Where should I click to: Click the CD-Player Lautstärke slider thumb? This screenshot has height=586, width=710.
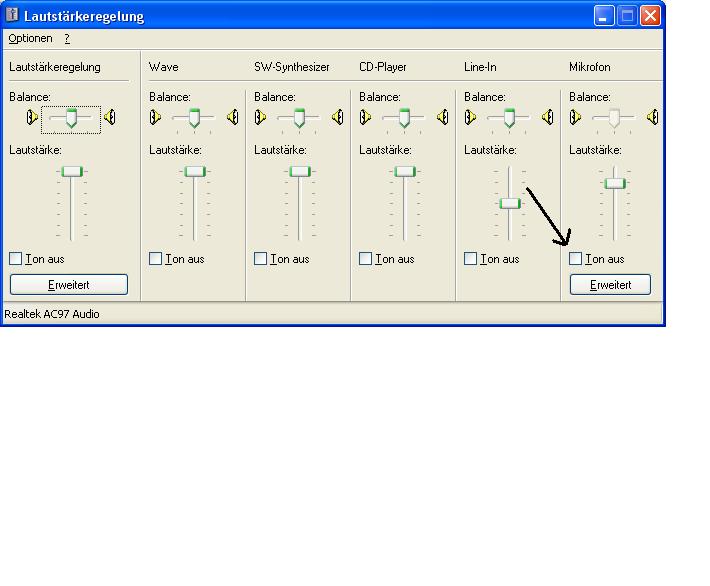(x=405, y=172)
